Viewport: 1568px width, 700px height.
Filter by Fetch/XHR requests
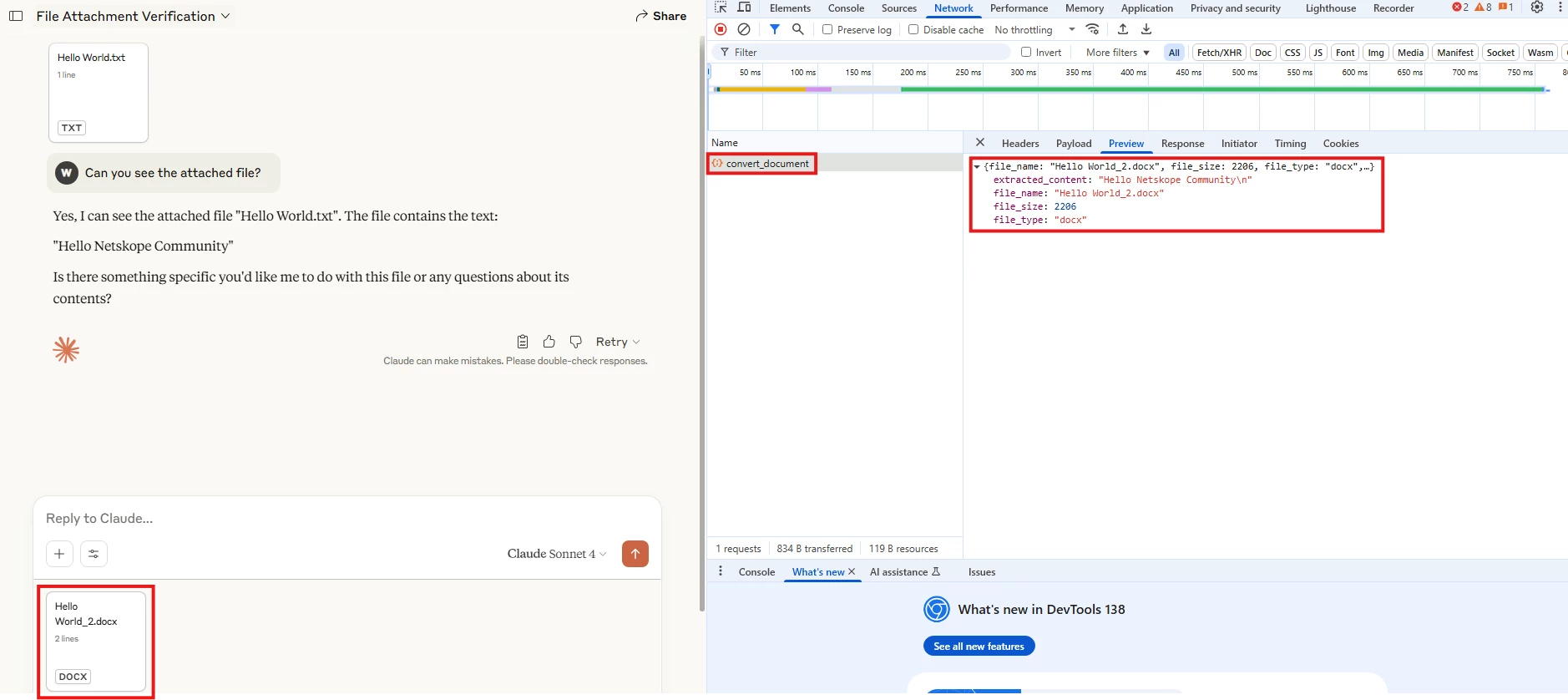click(1219, 53)
